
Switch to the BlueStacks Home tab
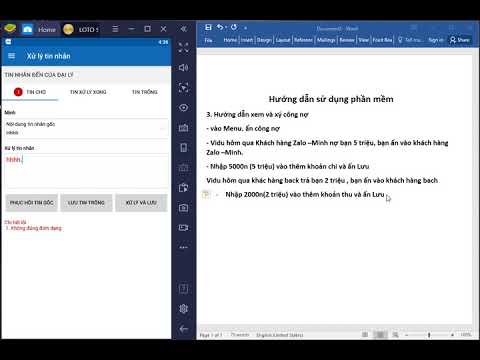coord(39,29)
